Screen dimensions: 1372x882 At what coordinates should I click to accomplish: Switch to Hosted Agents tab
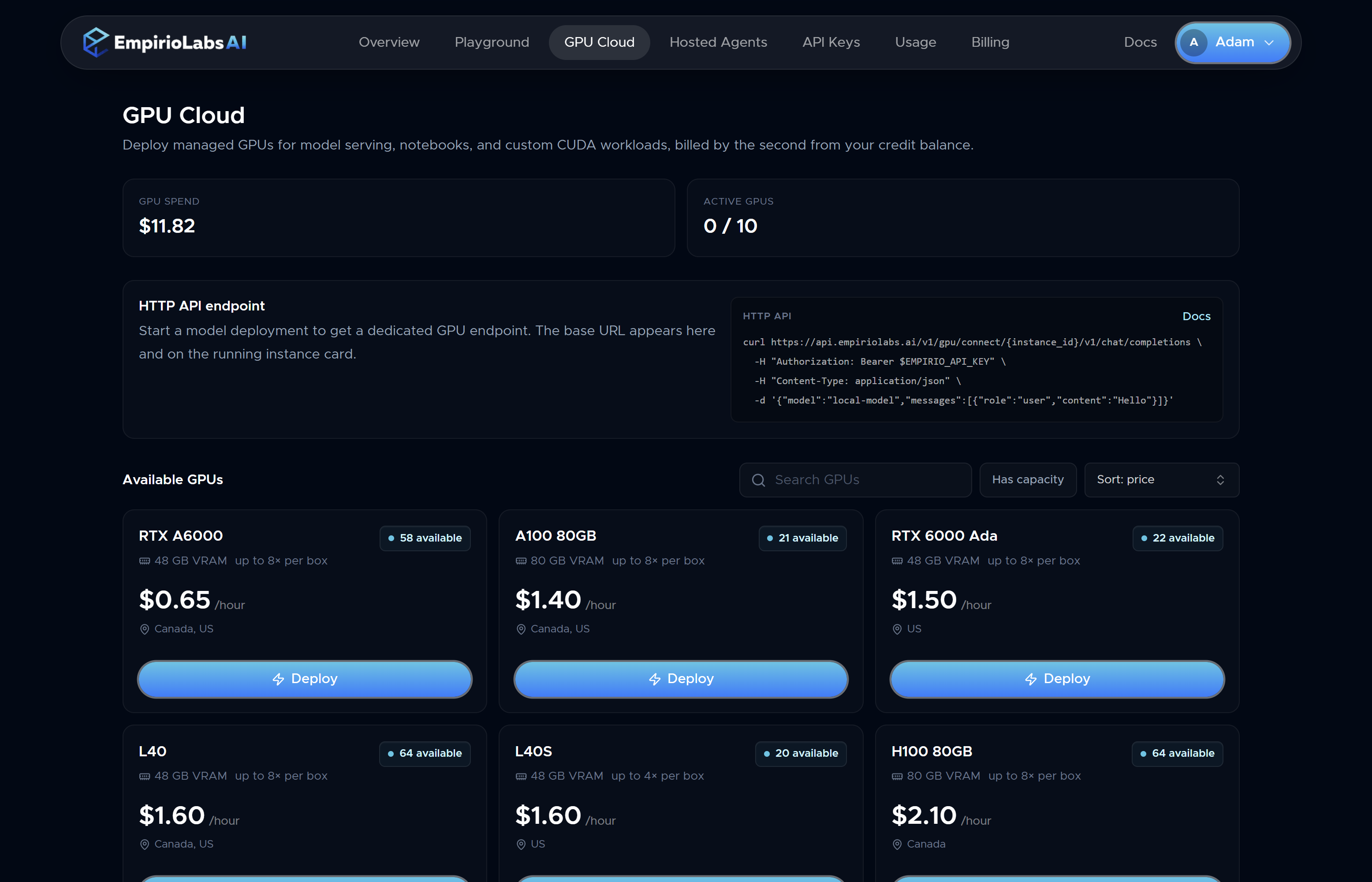point(718,42)
